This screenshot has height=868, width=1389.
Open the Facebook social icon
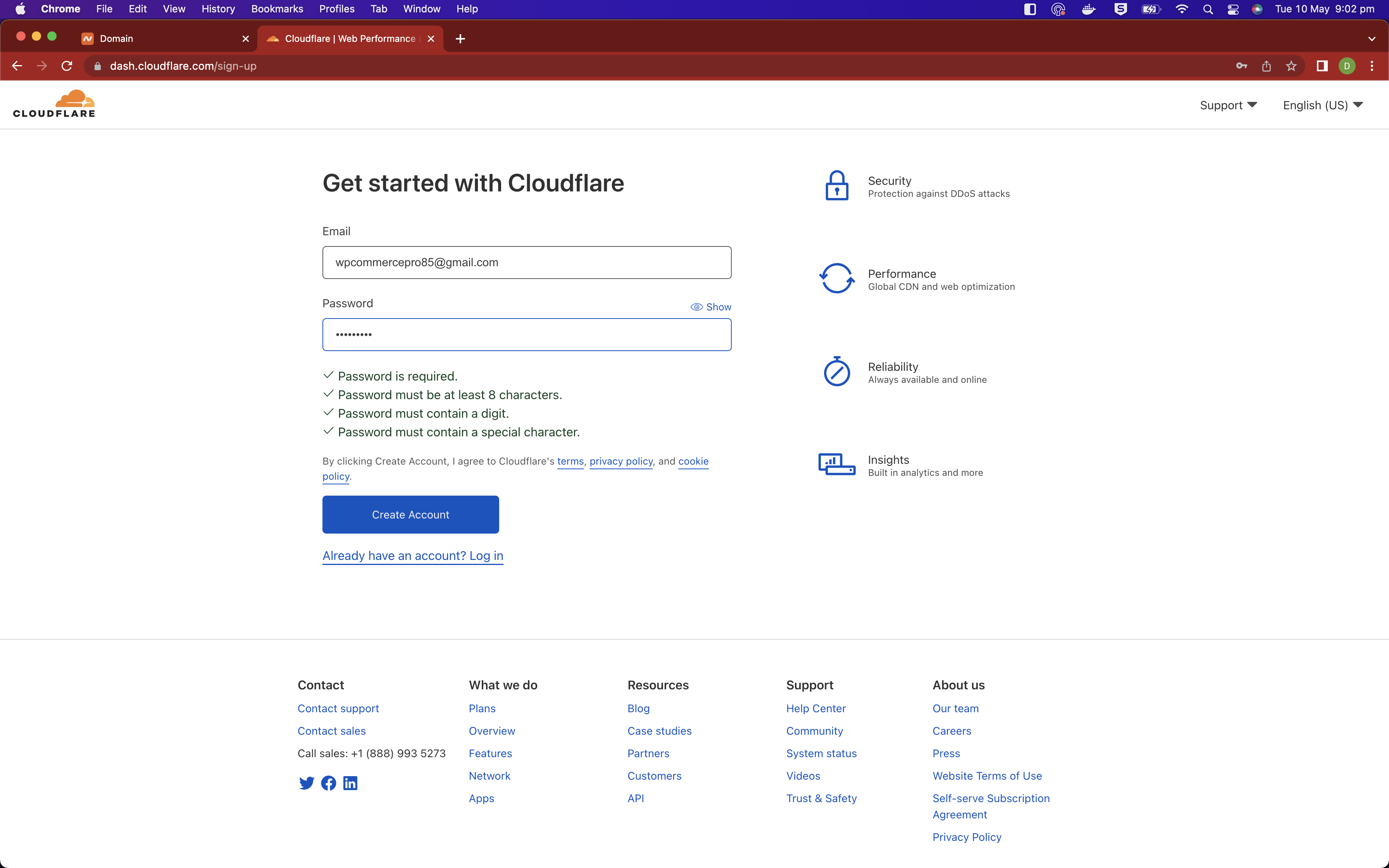(328, 783)
